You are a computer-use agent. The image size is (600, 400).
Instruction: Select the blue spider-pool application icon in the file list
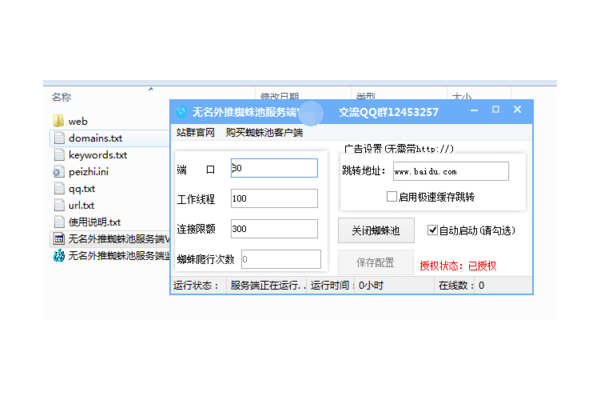[x=59, y=256]
